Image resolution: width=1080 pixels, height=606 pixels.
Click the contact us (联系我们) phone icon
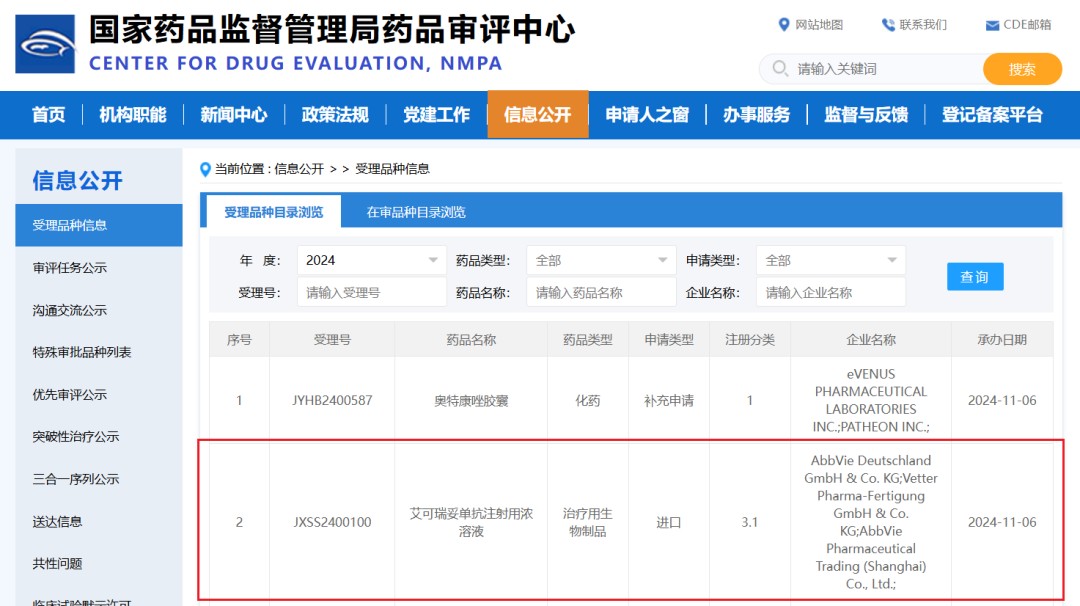click(x=888, y=25)
